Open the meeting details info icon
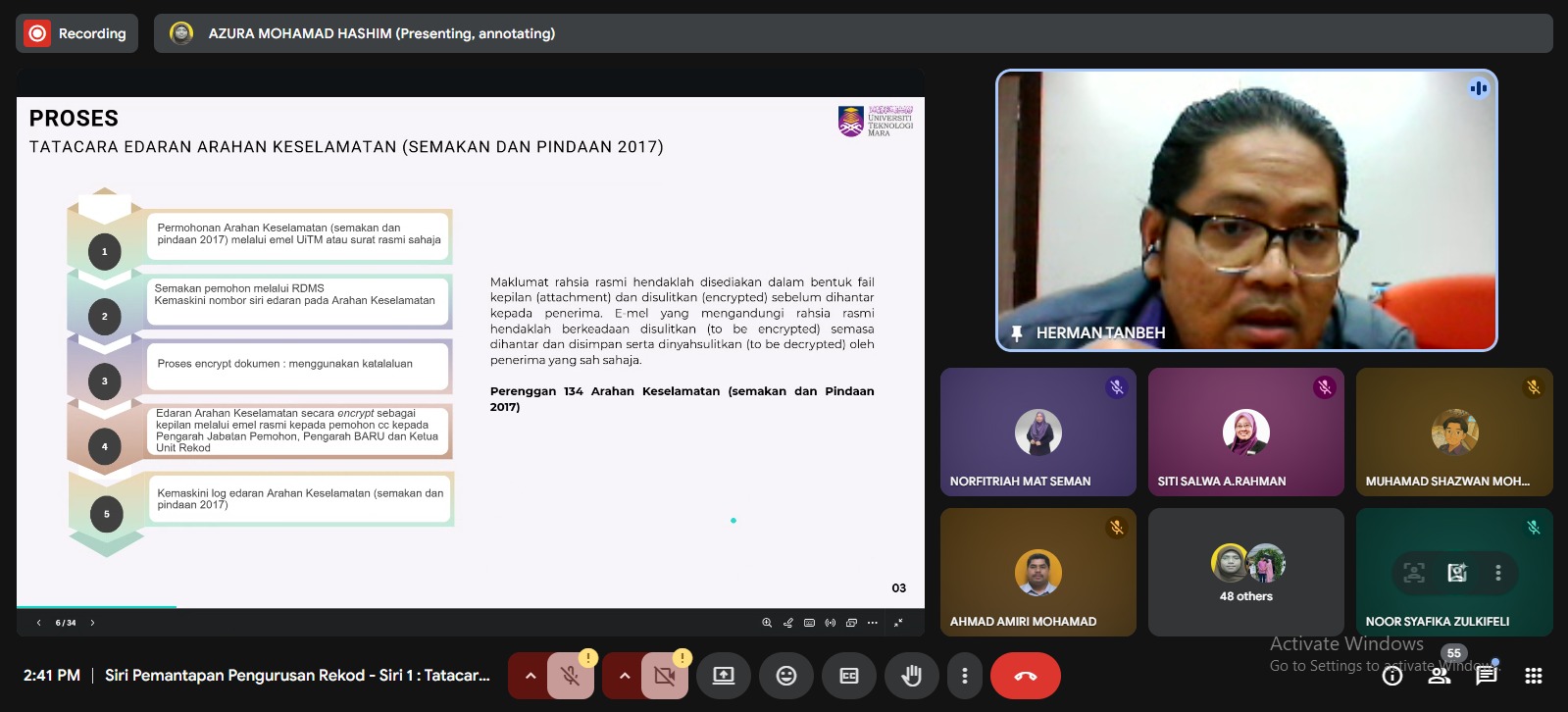Image resolution: width=1568 pixels, height=712 pixels. coord(1391,676)
